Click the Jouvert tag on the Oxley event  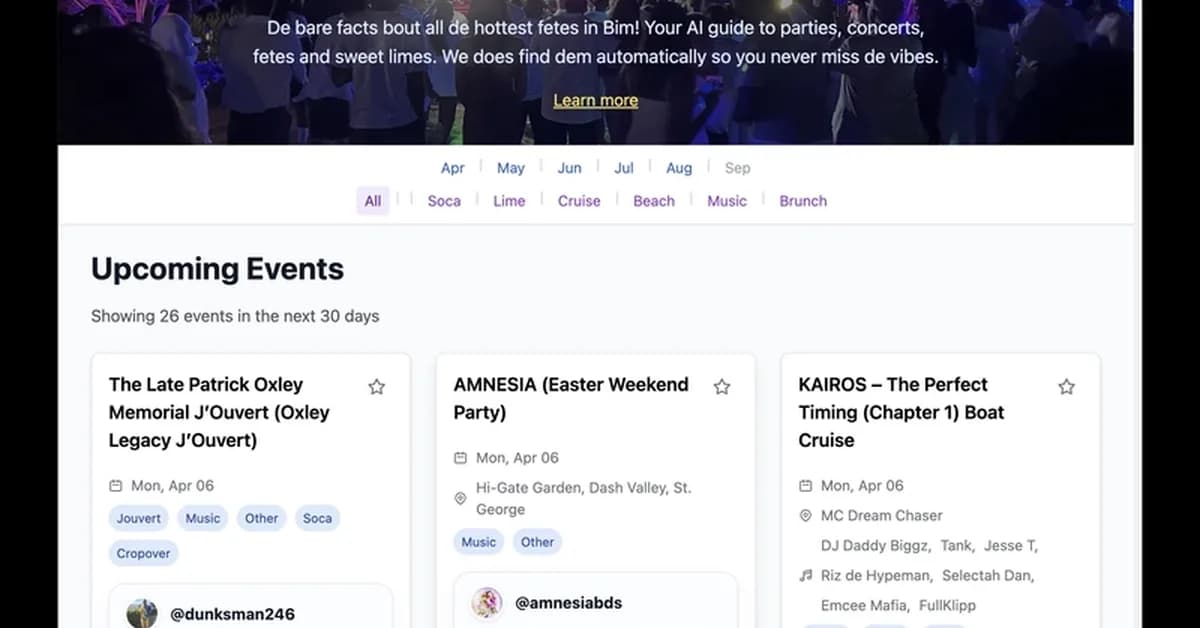139,518
